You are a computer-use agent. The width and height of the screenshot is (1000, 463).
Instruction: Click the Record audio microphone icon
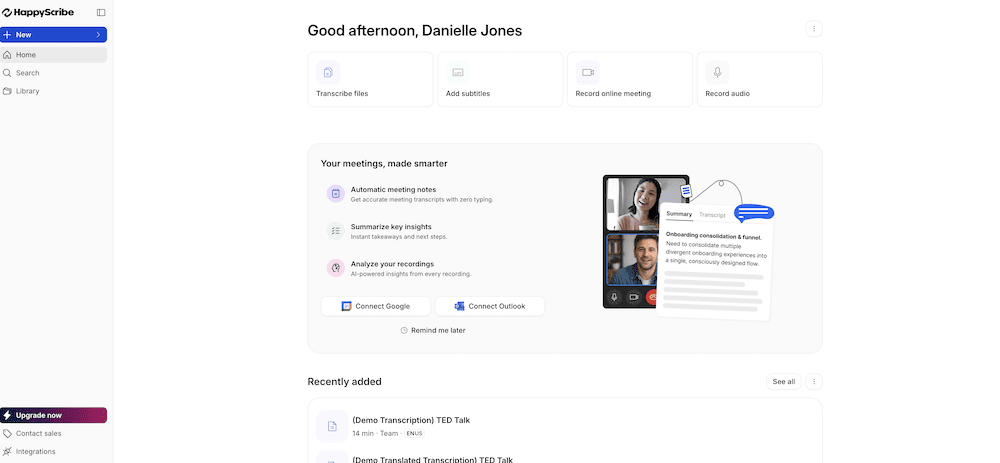coord(717,72)
